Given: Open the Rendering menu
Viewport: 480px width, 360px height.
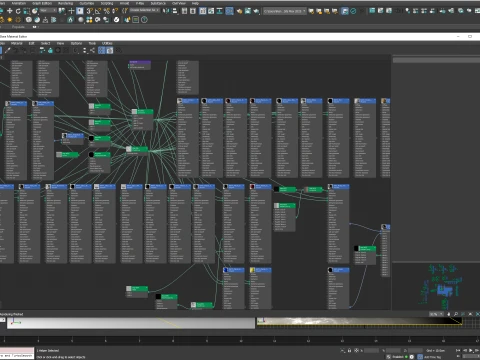Looking at the screenshot, I should (x=65, y=3).
